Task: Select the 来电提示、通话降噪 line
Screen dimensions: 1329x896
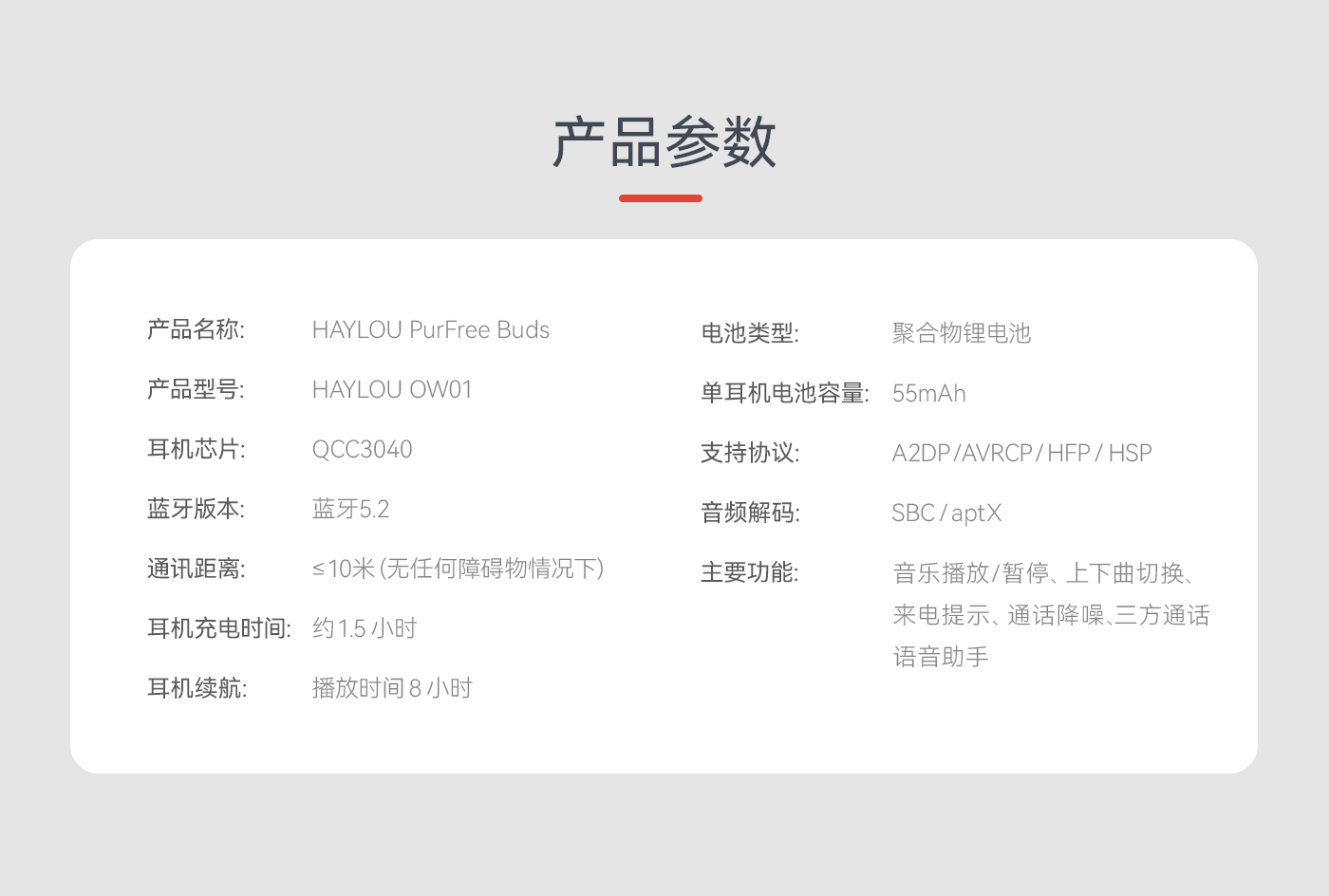Action: [x=1052, y=615]
